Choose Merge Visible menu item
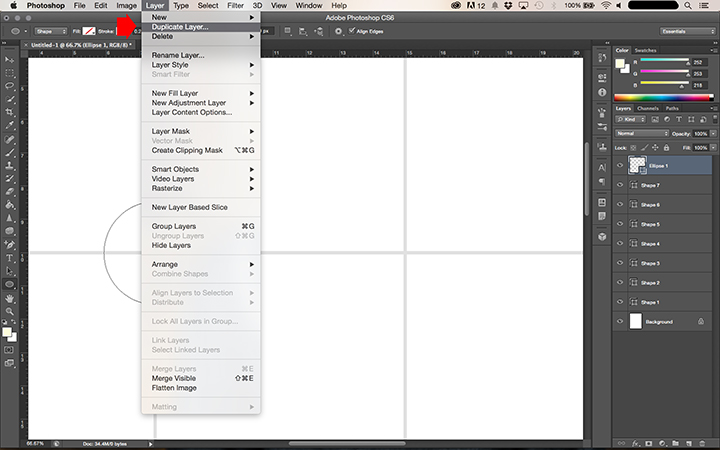This screenshot has width=720, height=450. pos(201,378)
